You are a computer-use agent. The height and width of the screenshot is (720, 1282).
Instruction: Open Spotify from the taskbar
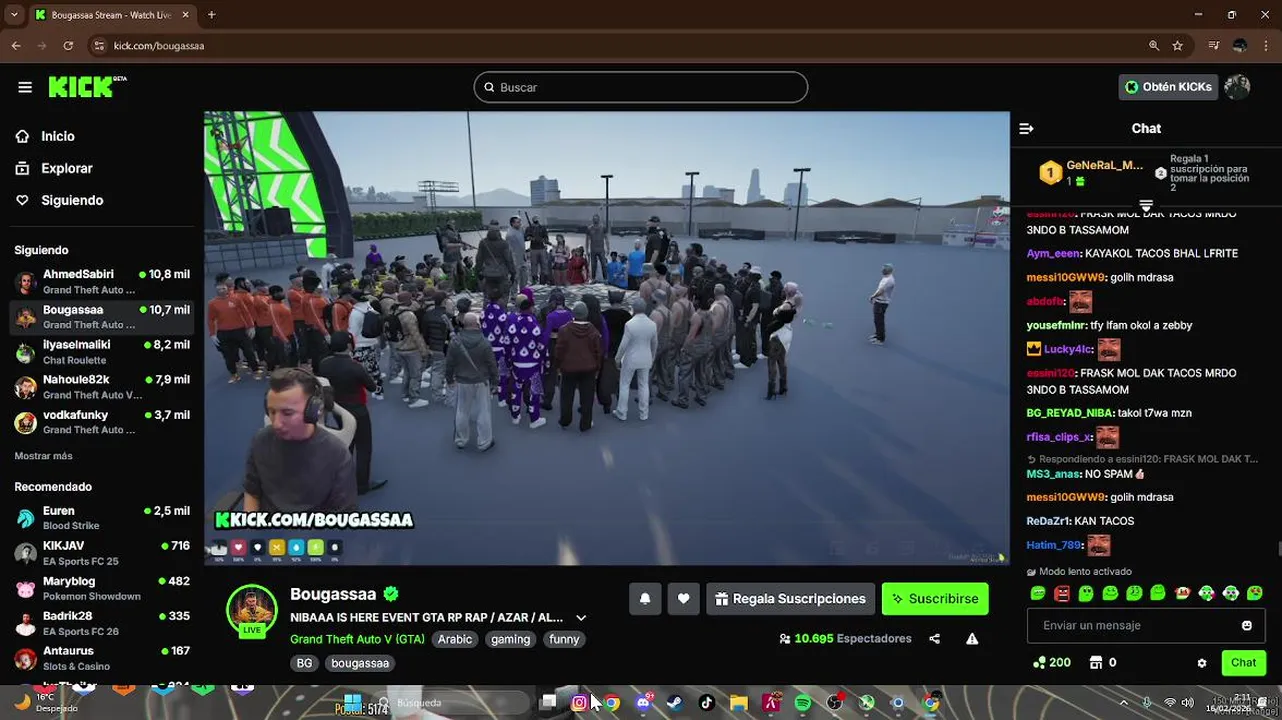pos(803,703)
